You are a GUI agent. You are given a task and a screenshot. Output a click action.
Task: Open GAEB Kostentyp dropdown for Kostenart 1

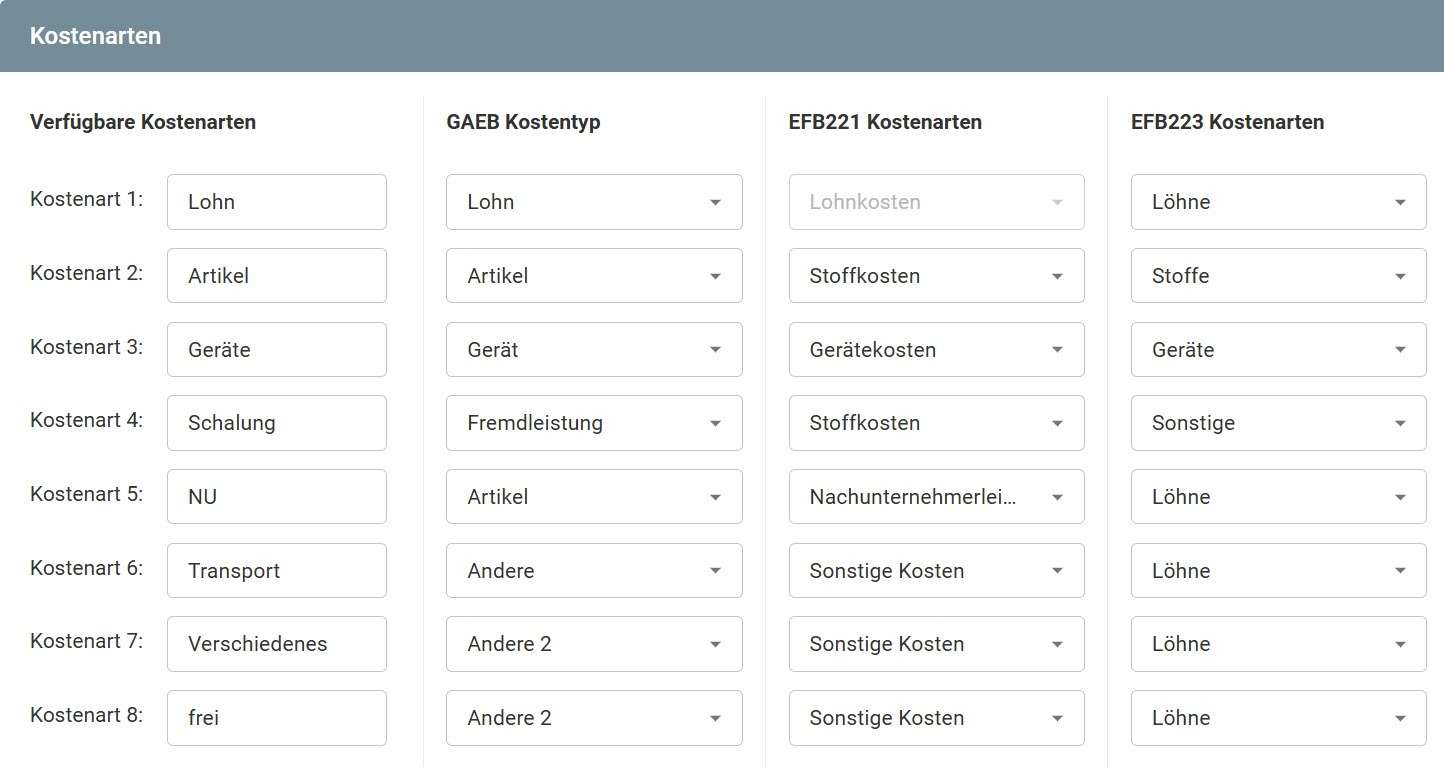click(594, 202)
